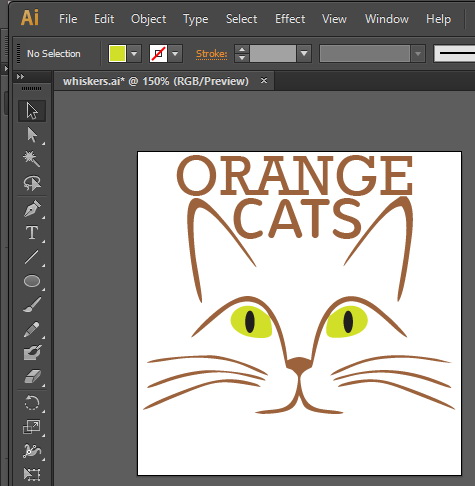This screenshot has height=486, width=475.
Task: Select the Rotate tool
Action: pos(32,403)
